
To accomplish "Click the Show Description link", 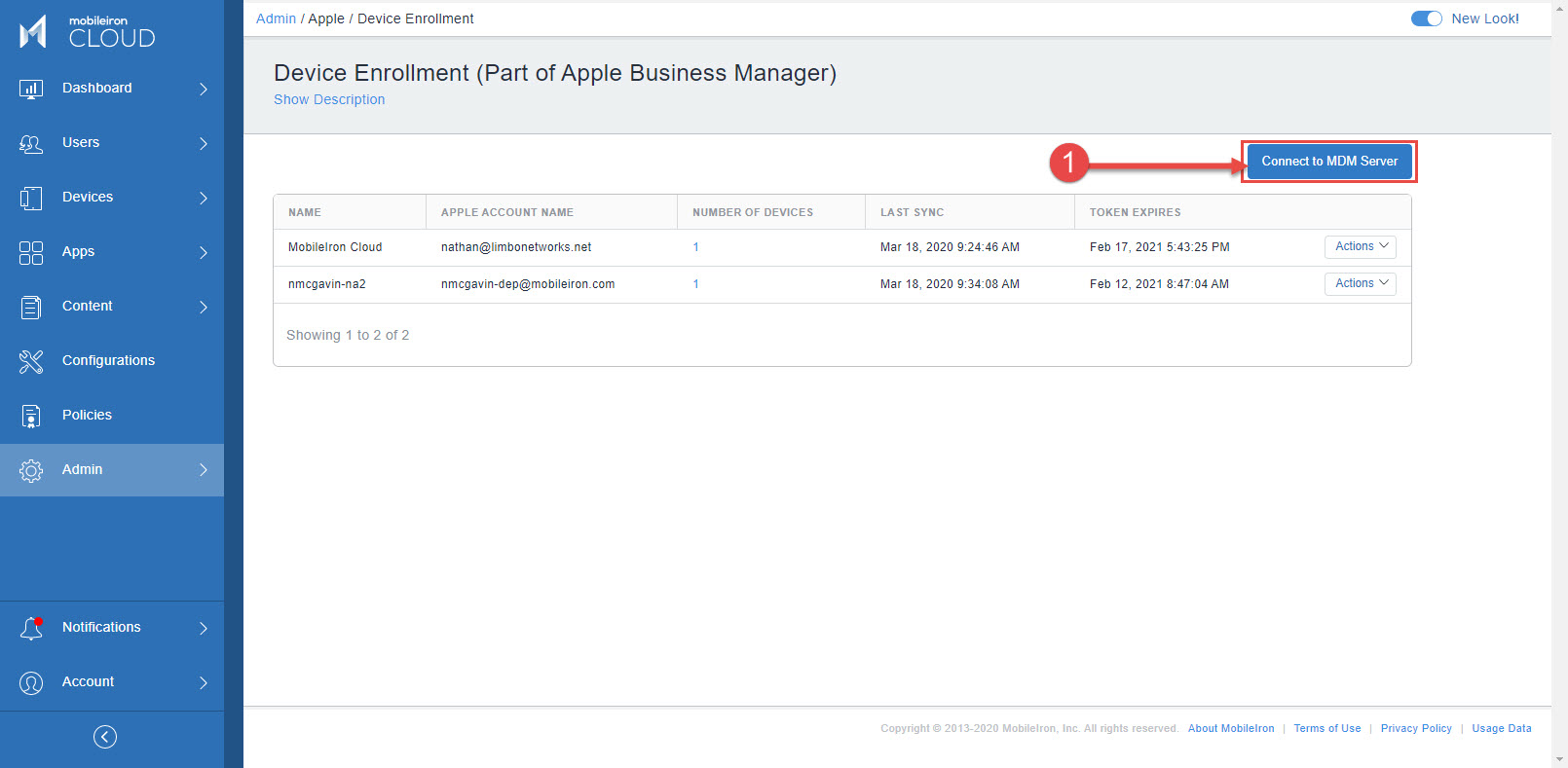I will [329, 99].
